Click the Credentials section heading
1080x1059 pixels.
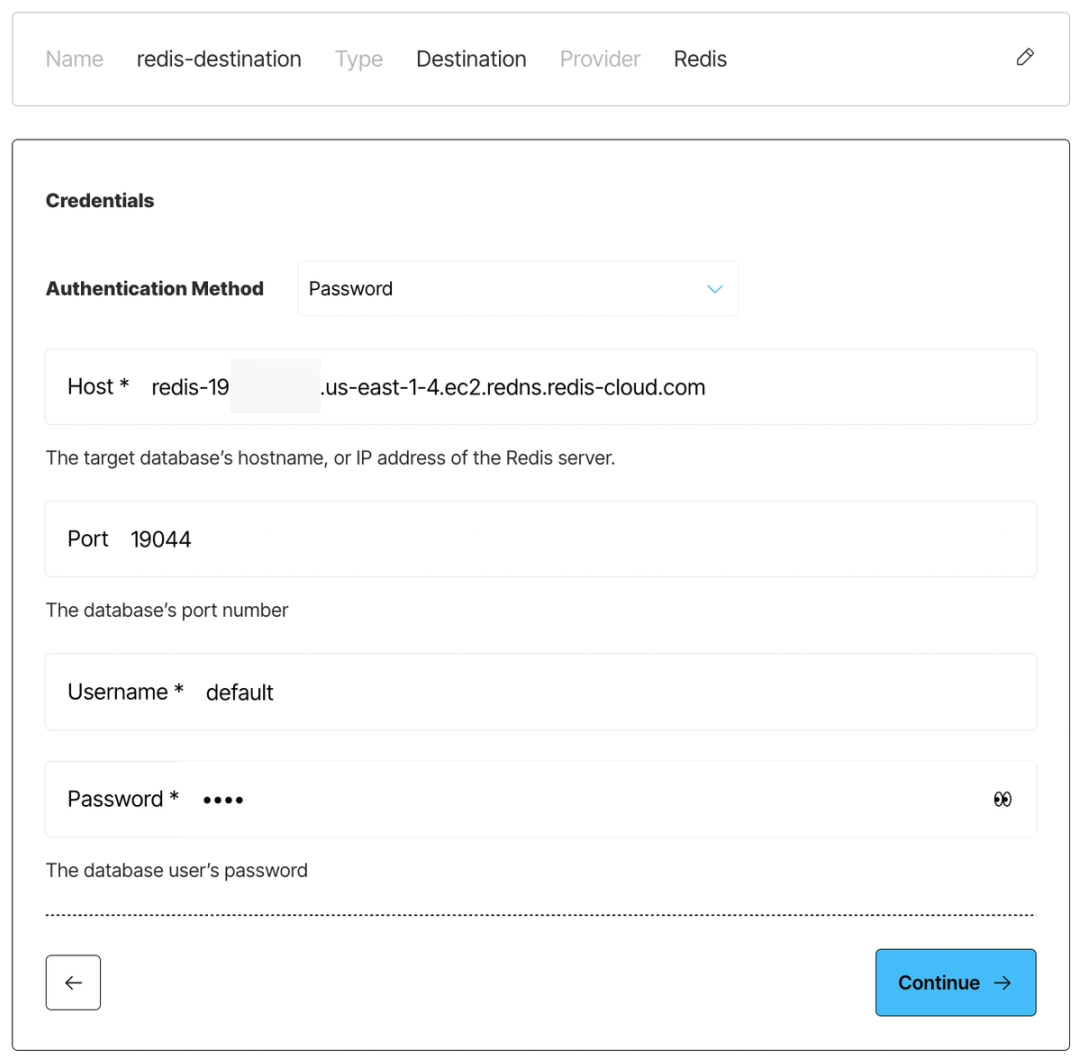click(99, 200)
